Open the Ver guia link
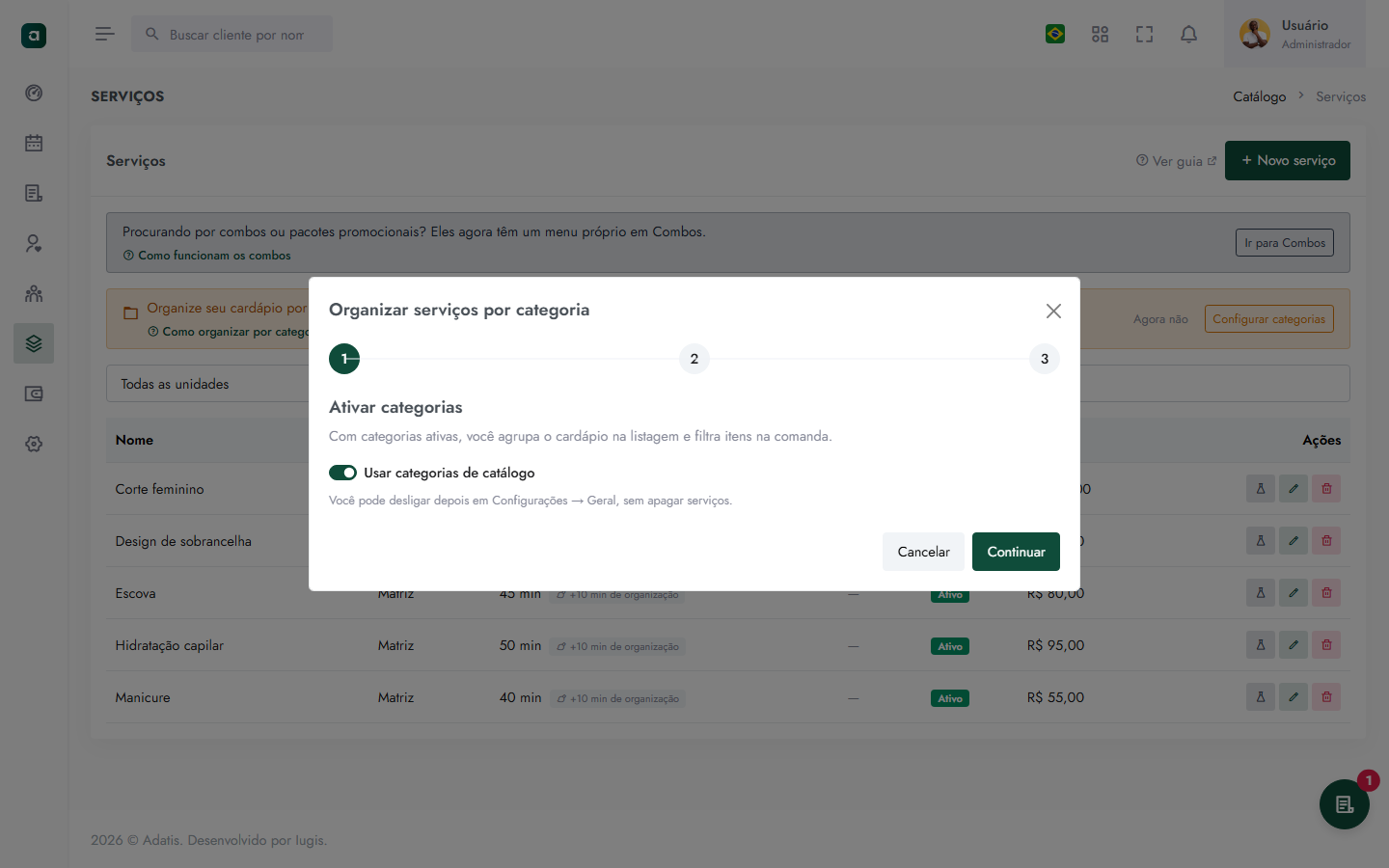 pos(1176,161)
